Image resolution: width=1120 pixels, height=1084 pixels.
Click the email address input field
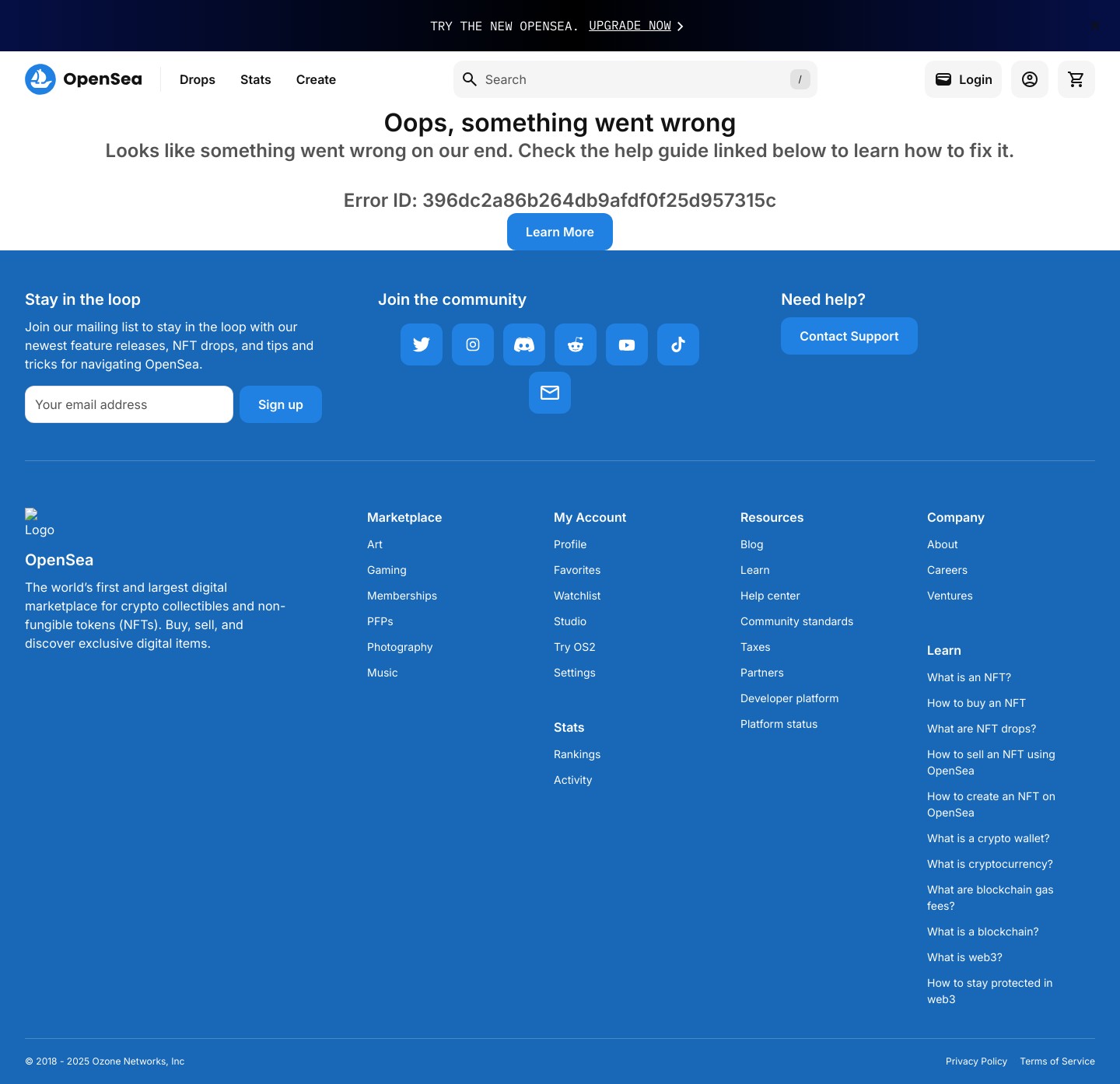[129, 404]
